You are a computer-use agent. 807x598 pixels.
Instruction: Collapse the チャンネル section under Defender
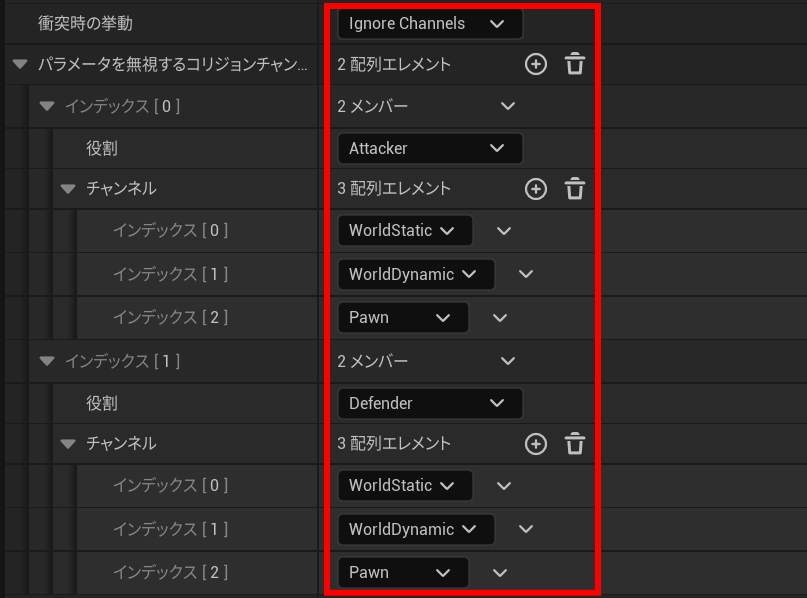(x=68, y=443)
